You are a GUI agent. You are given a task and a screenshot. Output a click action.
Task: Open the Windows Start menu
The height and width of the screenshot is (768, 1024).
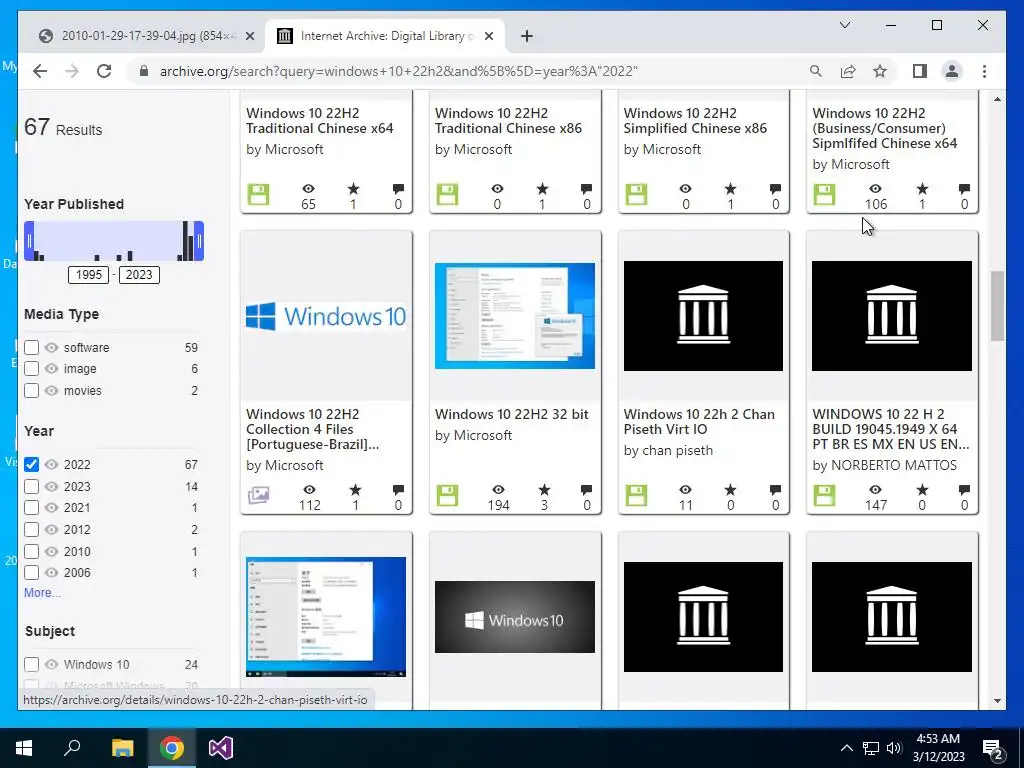24,748
